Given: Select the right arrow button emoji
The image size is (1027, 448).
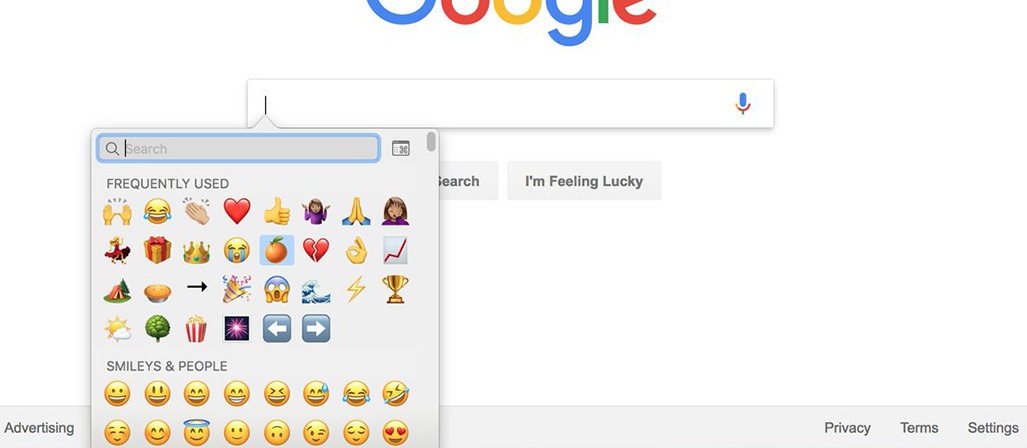Looking at the screenshot, I should pyautogui.click(x=316, y=328).
